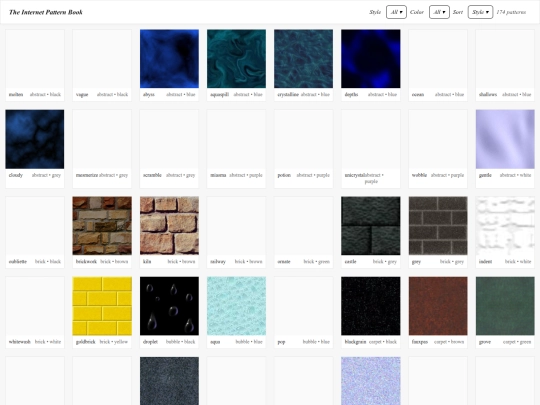
Task: Click the pop bubble pattern name
Action: point(281,342)
